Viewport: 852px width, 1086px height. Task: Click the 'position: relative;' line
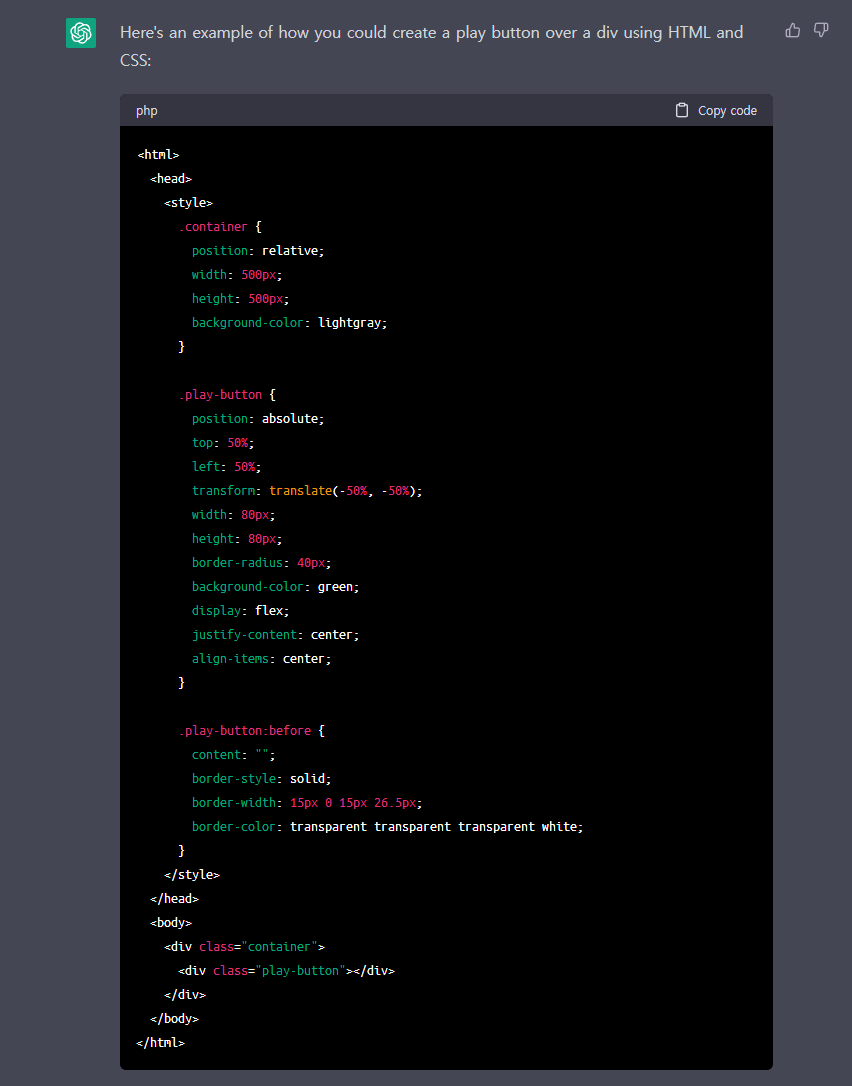click(x=258, y=251)
